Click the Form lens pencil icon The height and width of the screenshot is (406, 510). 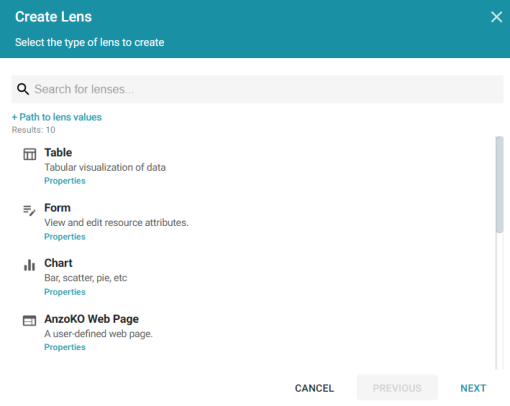pyautogui.click(x=29, y=210)
